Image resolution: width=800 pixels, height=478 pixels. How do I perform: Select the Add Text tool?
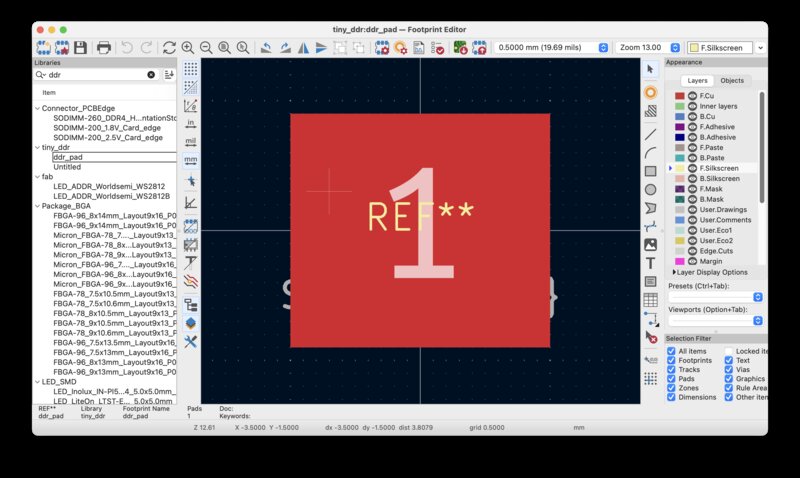650,263
